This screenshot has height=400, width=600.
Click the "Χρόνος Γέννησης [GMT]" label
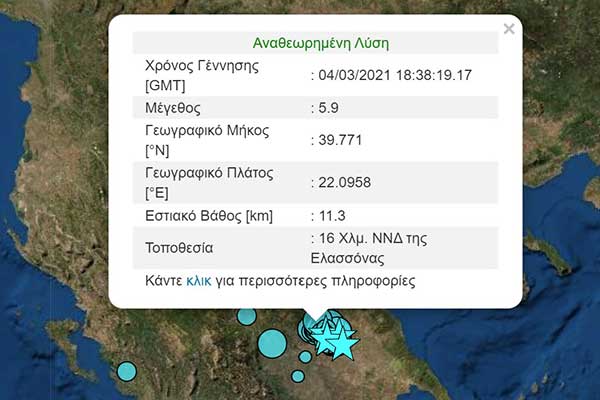pos(202,75)
